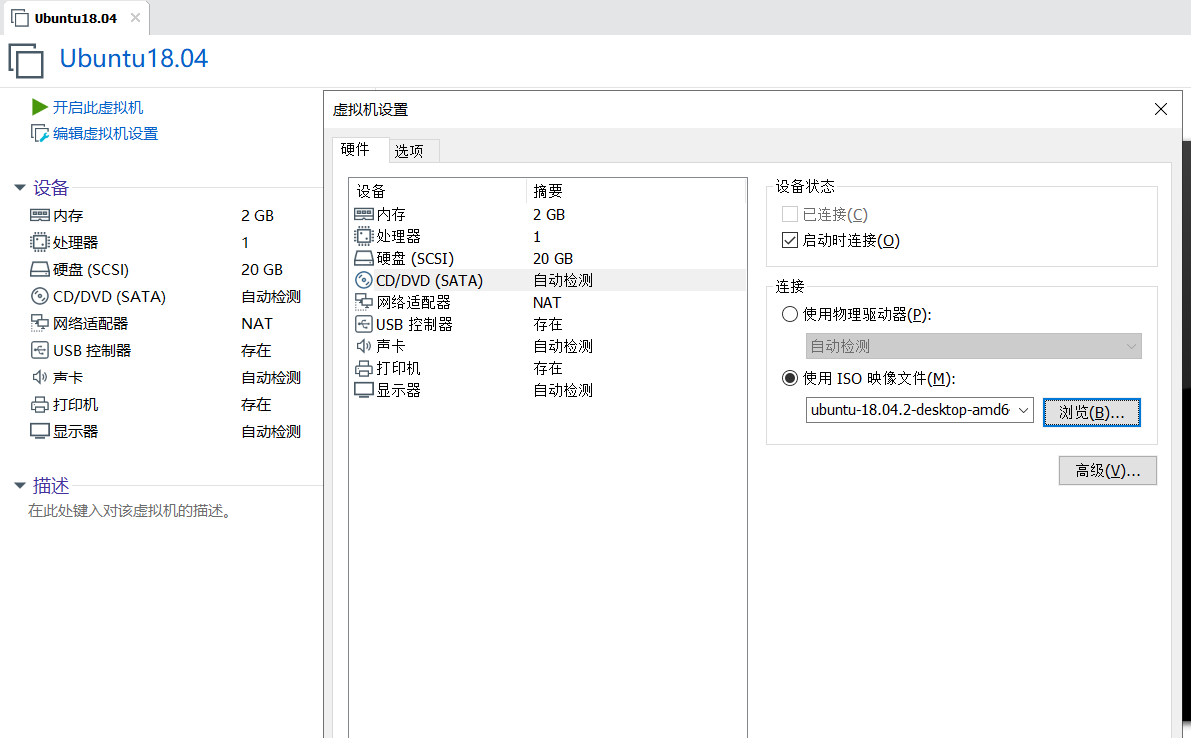
Task: Click the green play icon to power on VM
Action: pyautogui.click(x=39, y=107)
